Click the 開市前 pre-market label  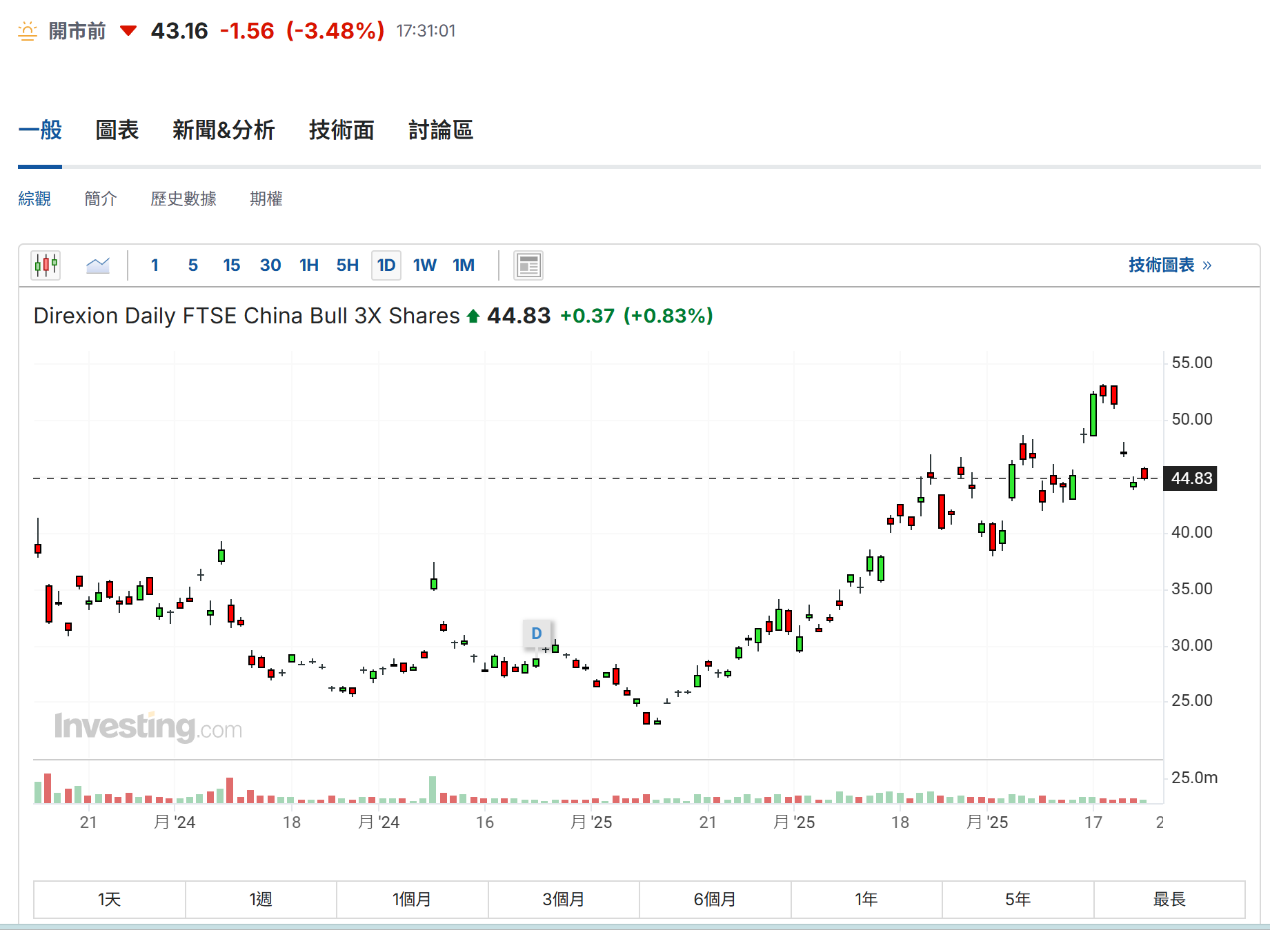tap(77, 31)
